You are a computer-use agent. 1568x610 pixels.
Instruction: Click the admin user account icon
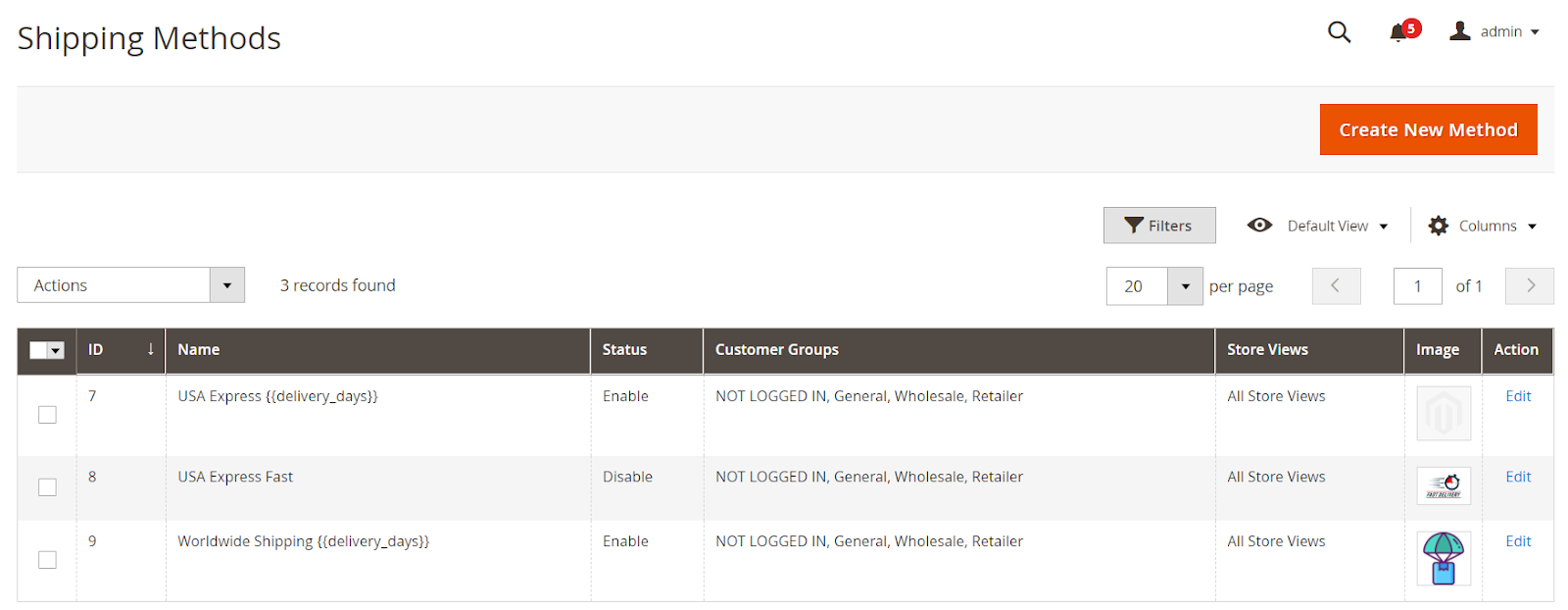click(x=1460, y=31)
